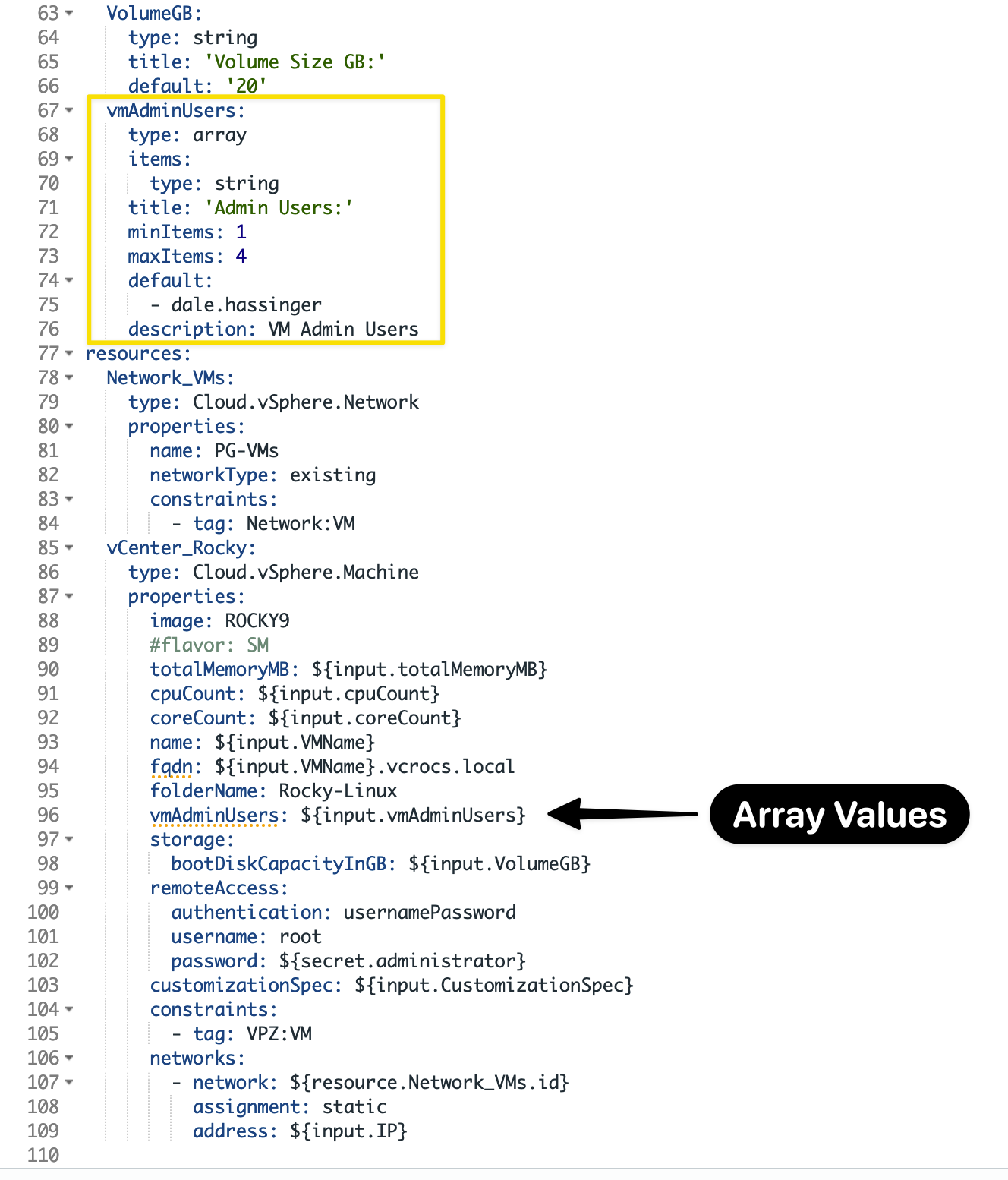
Task: Place cursor on the dale.hassinger default value
Action: (246, 305)
